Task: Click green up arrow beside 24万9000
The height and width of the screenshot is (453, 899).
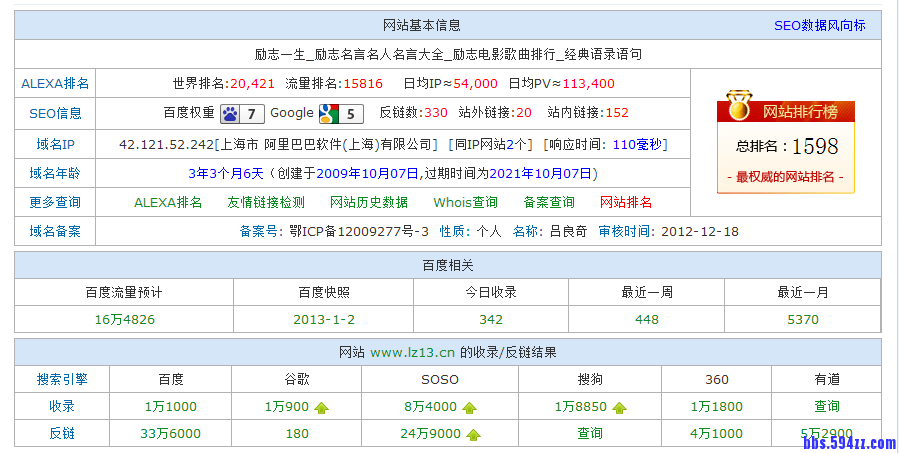Action: pyautogui.click(x=474, y=435)
